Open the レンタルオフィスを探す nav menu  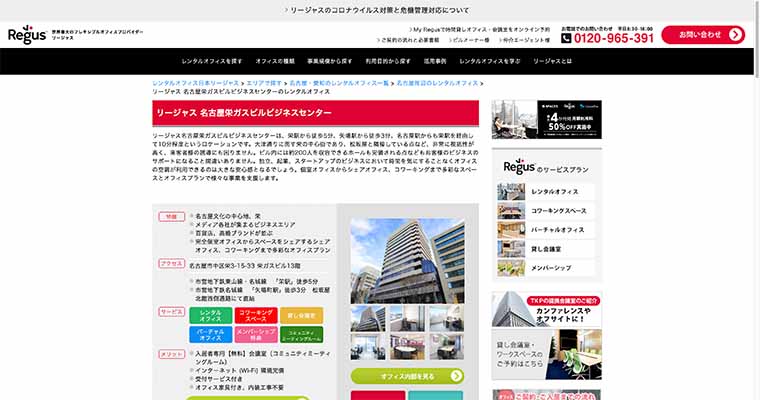[214, 61]
